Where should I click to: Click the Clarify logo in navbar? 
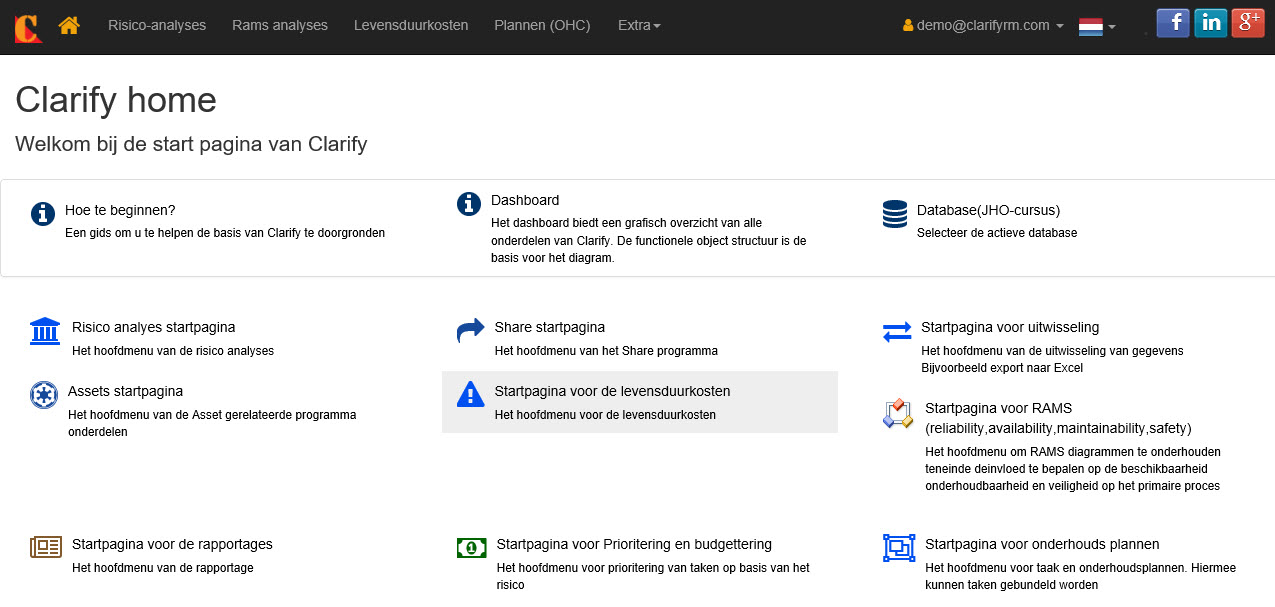[28, 27]
